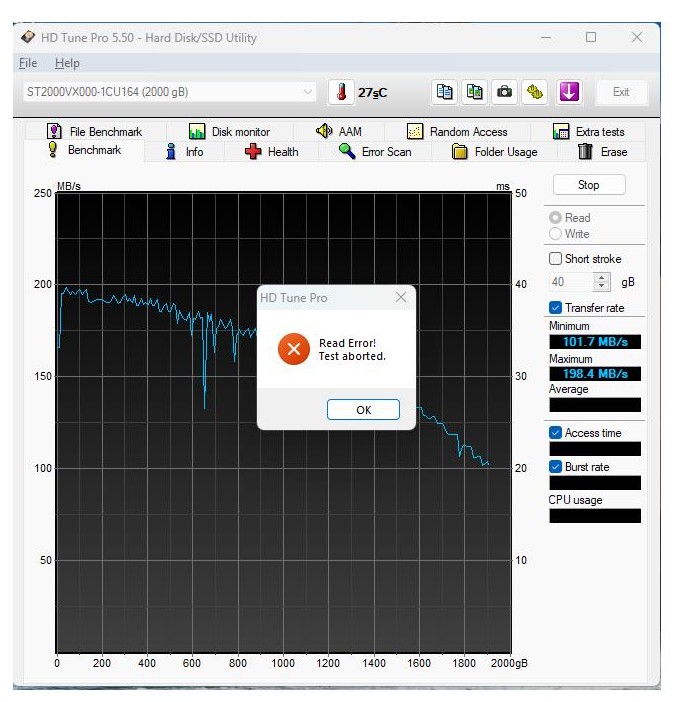Open options via the yellow tools icon

pos(535,92)
